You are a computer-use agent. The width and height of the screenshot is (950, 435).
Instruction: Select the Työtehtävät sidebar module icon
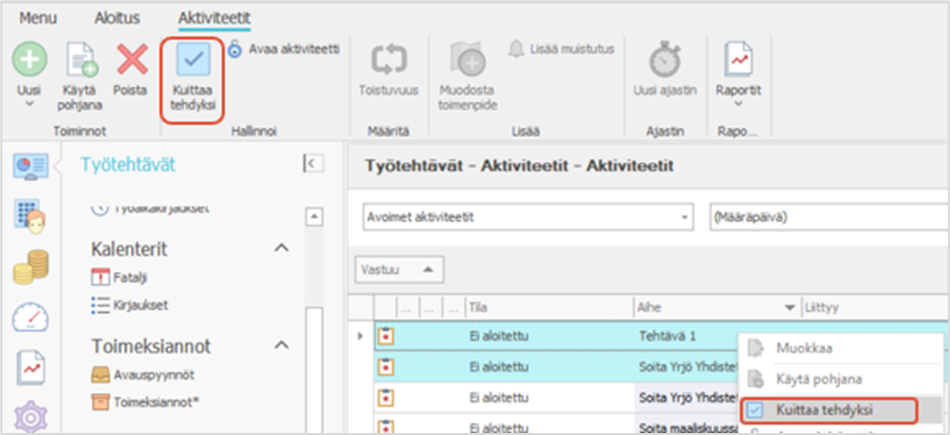tap(29, 166)
